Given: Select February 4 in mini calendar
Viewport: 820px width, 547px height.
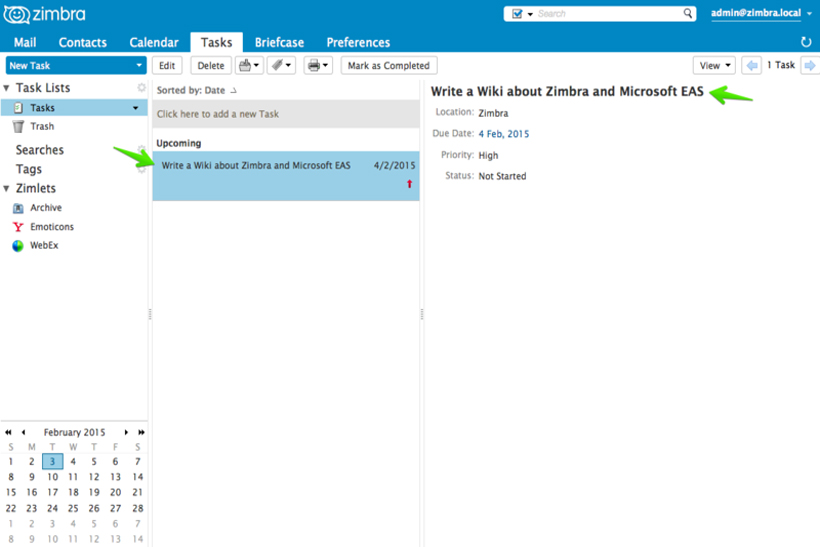Looking at the screenshot, I should (73, 461).
